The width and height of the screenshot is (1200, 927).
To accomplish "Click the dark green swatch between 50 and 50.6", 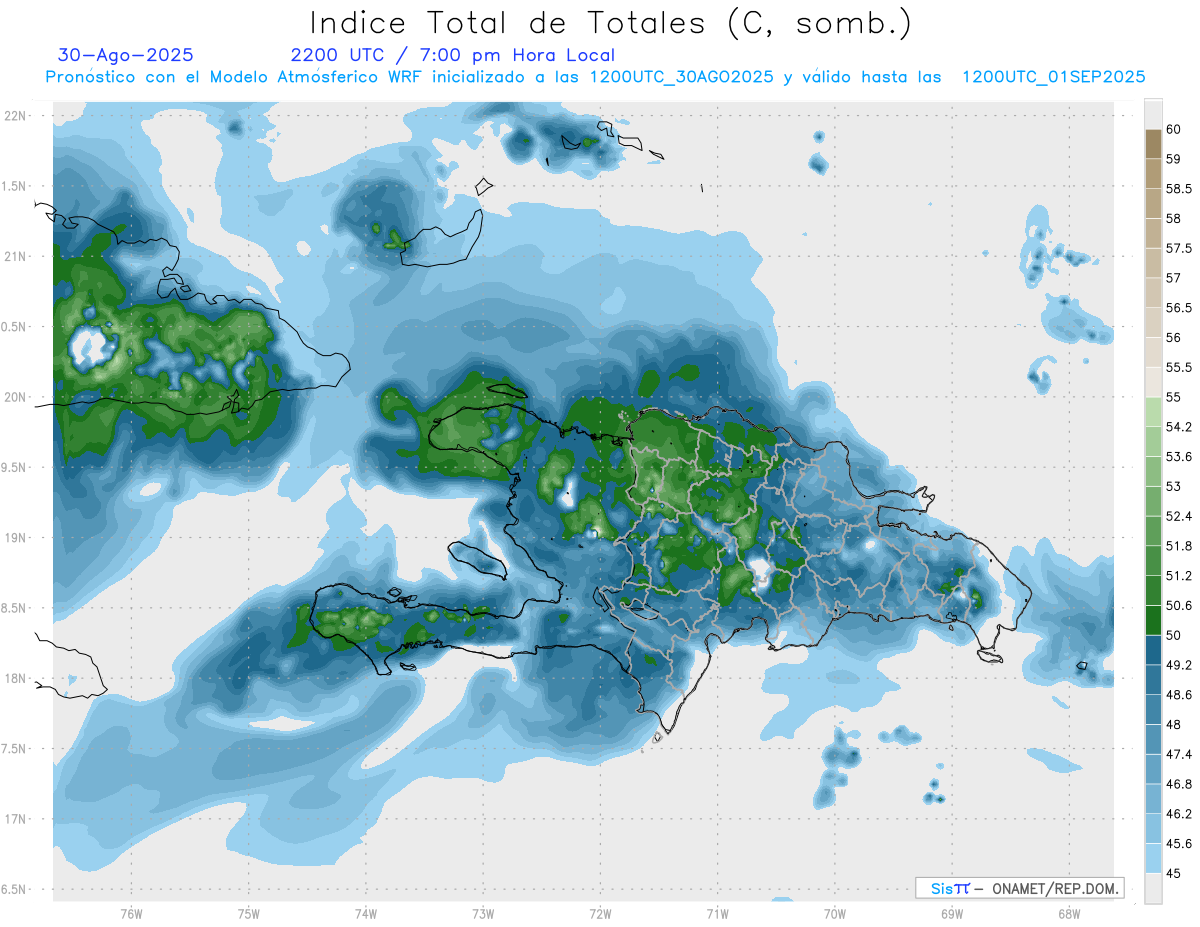I will [1153, 620].
